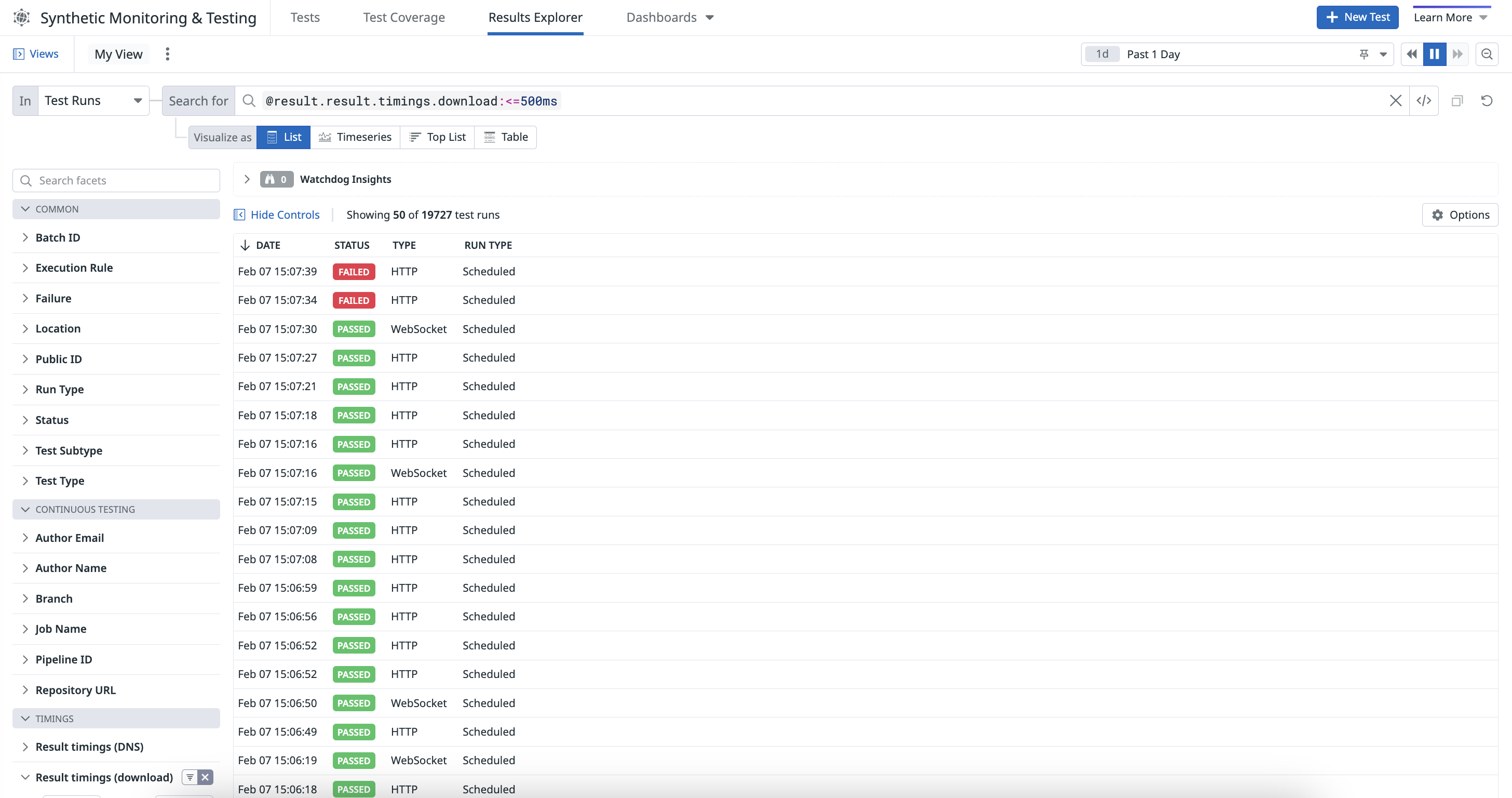The width and height of the screenshot is (1512, 798).
Task: Open the Learn More dropdown
Action: tap(1450, 18)
